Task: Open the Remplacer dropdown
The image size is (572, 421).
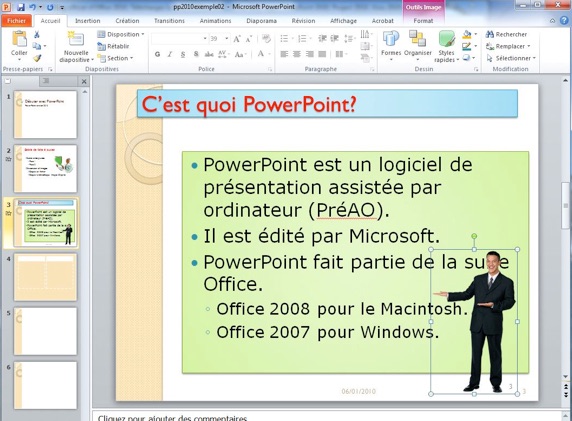Action: [x=508, y=46]
